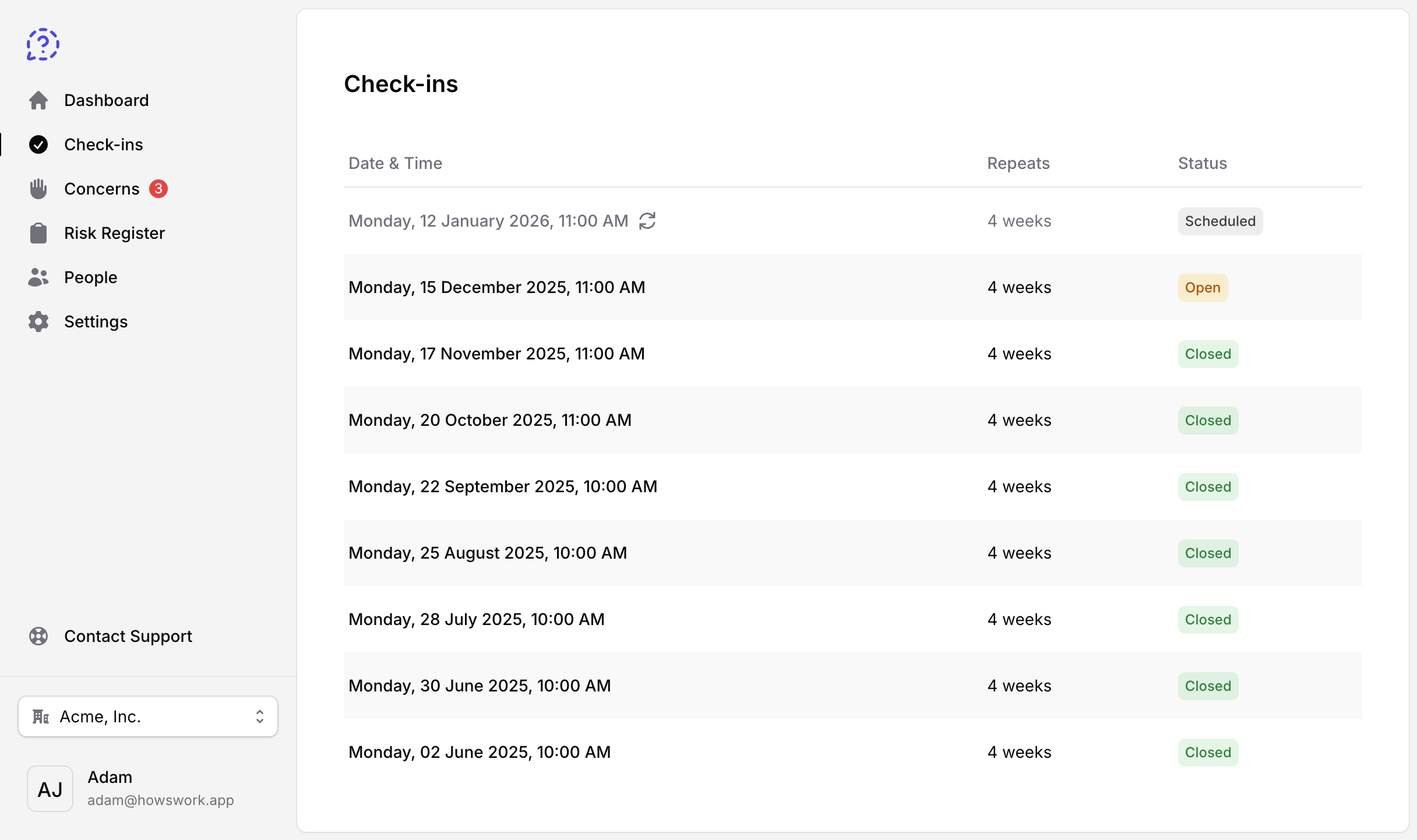Image resolution: width=1417 pixels, height=840 pixels.
Task: Click the People icon in the sidebar
Action: coord(38,277)
